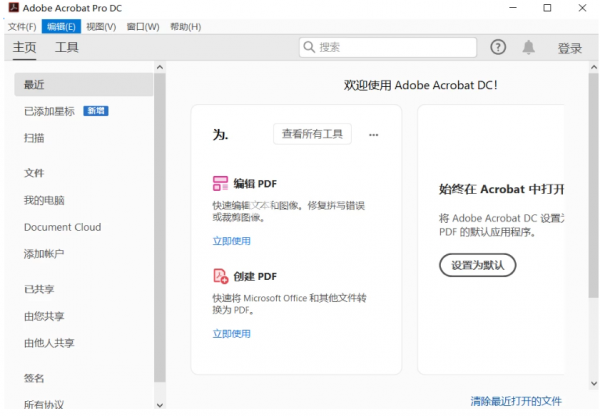Viewport: 600px width, 416px height.
Task: Click the sidebar vertical scrollbar thumb
Action: (x=160, y=228)
